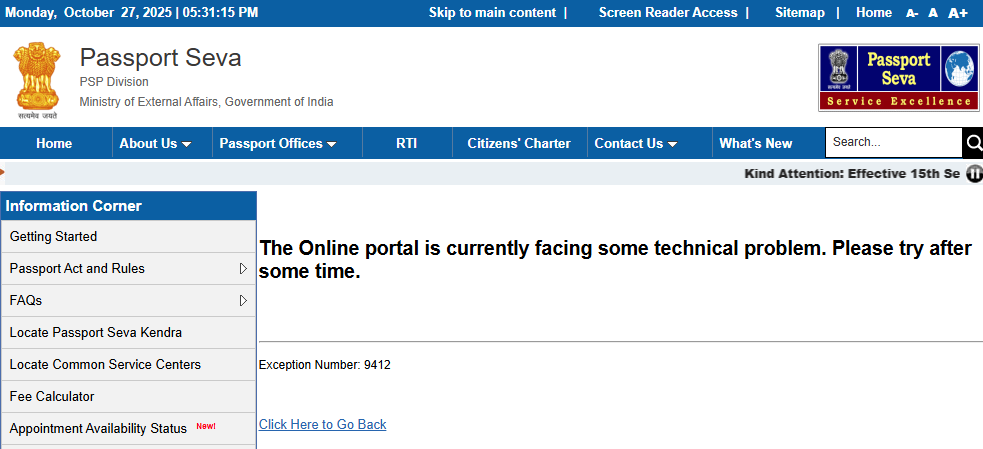Screen dimensions: 983x449
Task: Click into the Search input field
Action: point(893,142)
